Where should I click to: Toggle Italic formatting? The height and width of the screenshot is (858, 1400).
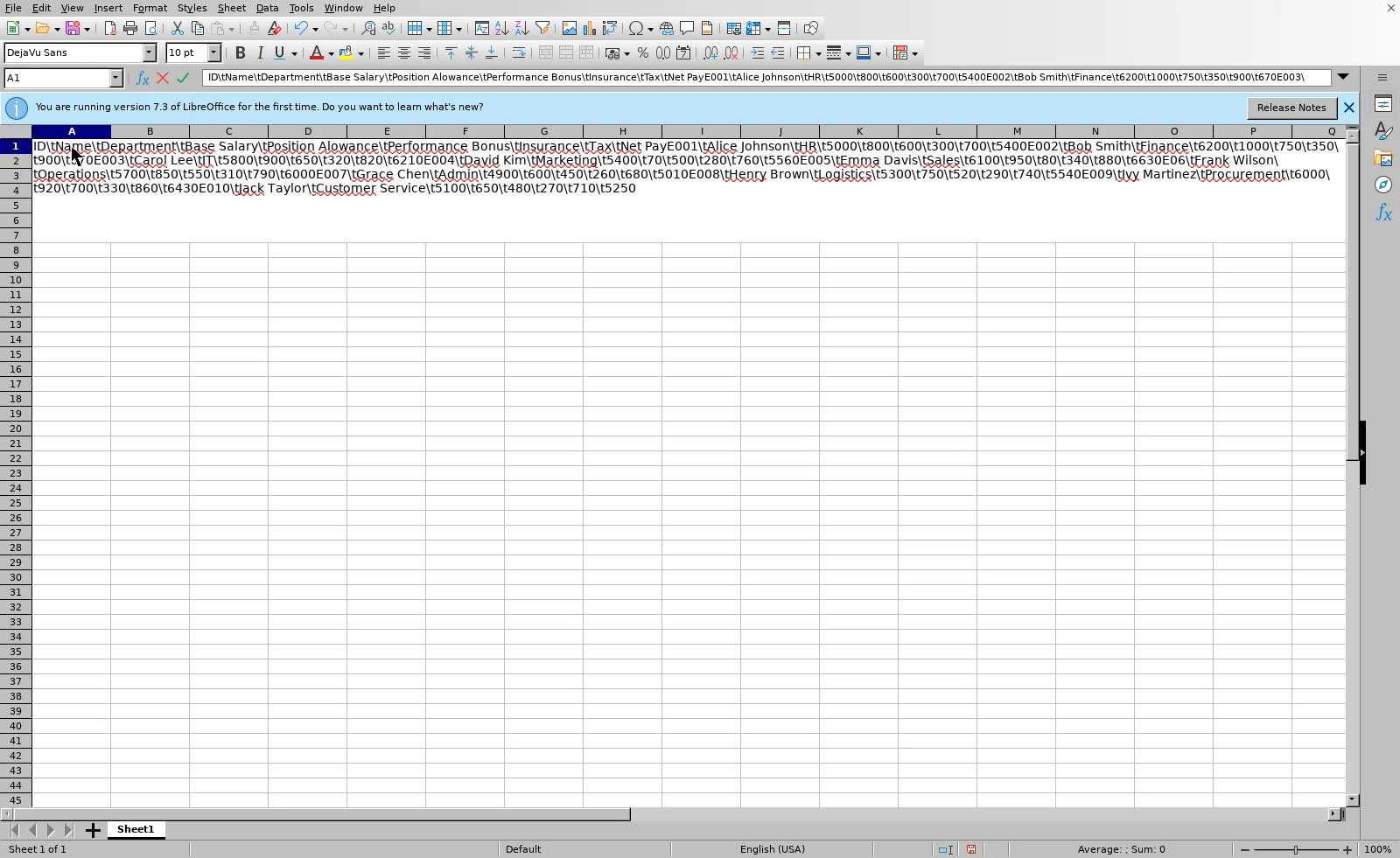[261, 53]
